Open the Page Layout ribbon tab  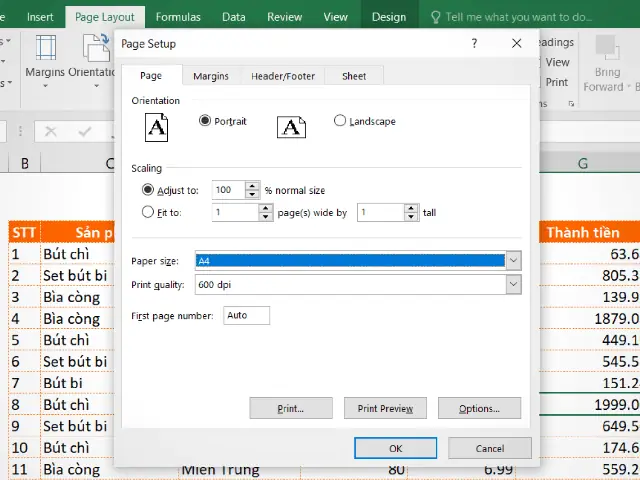(x=104, y=17)
